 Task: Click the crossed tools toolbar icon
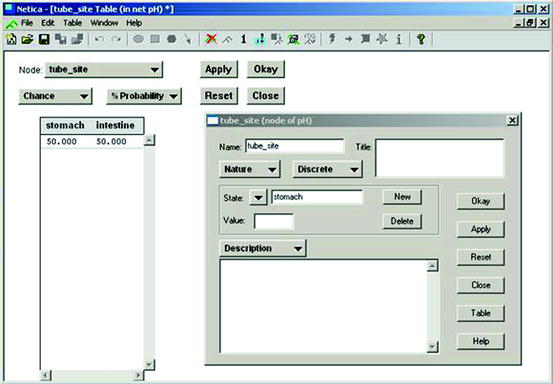click(x=310, y=39)
